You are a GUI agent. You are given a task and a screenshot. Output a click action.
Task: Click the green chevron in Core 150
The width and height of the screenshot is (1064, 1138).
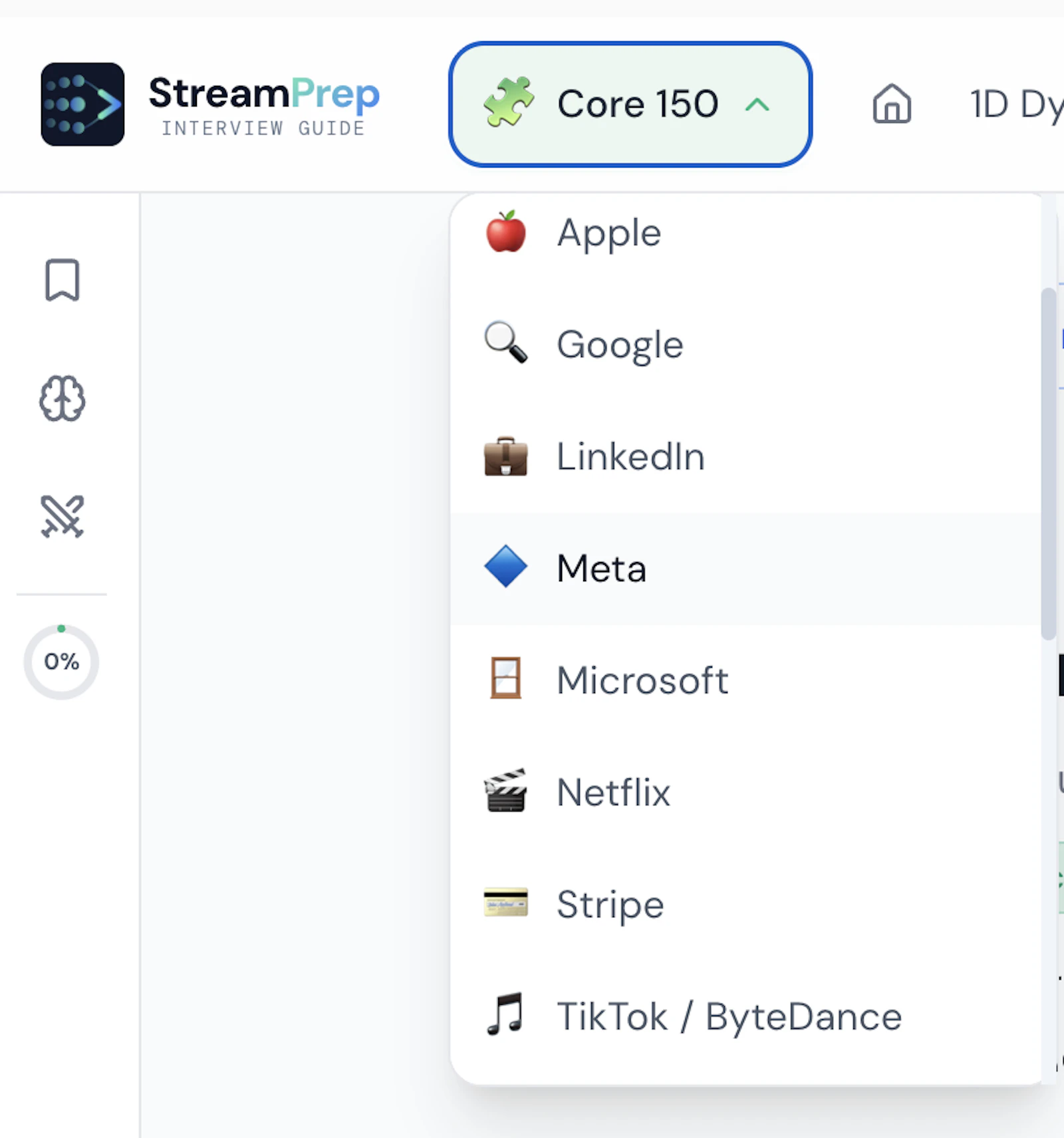pos(757,104)
